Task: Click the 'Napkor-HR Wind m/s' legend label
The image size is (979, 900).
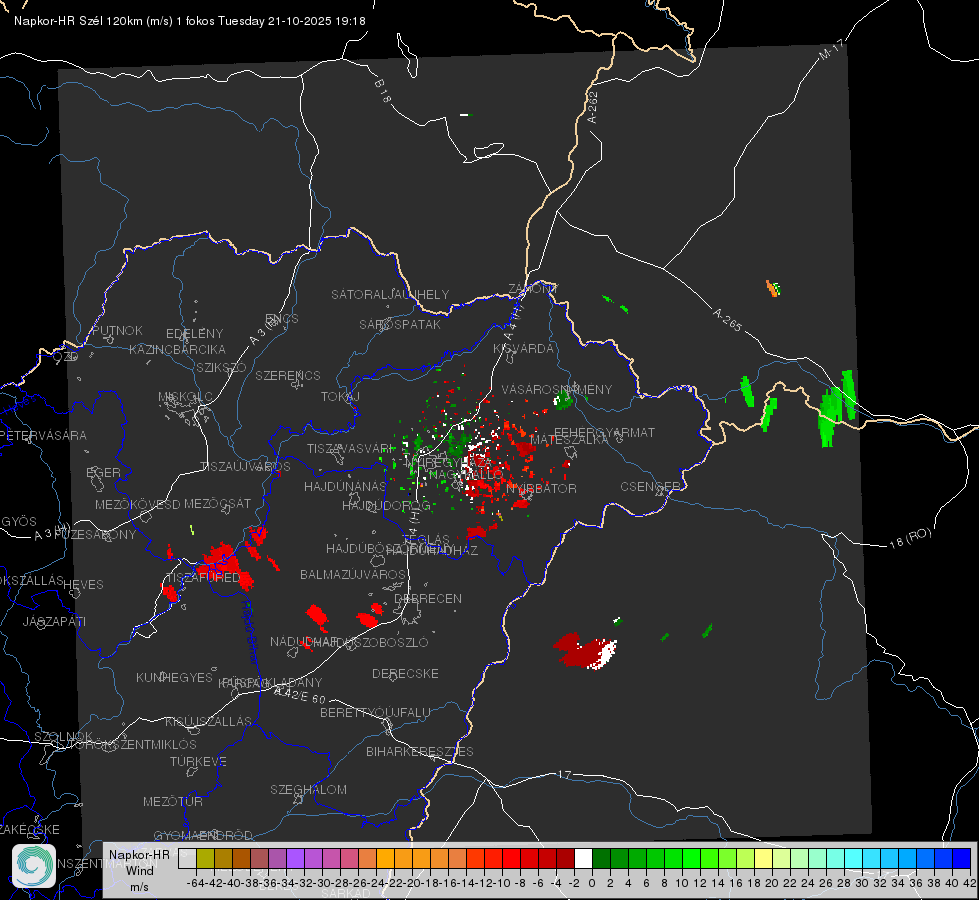Action: click(x=139, y=870)
